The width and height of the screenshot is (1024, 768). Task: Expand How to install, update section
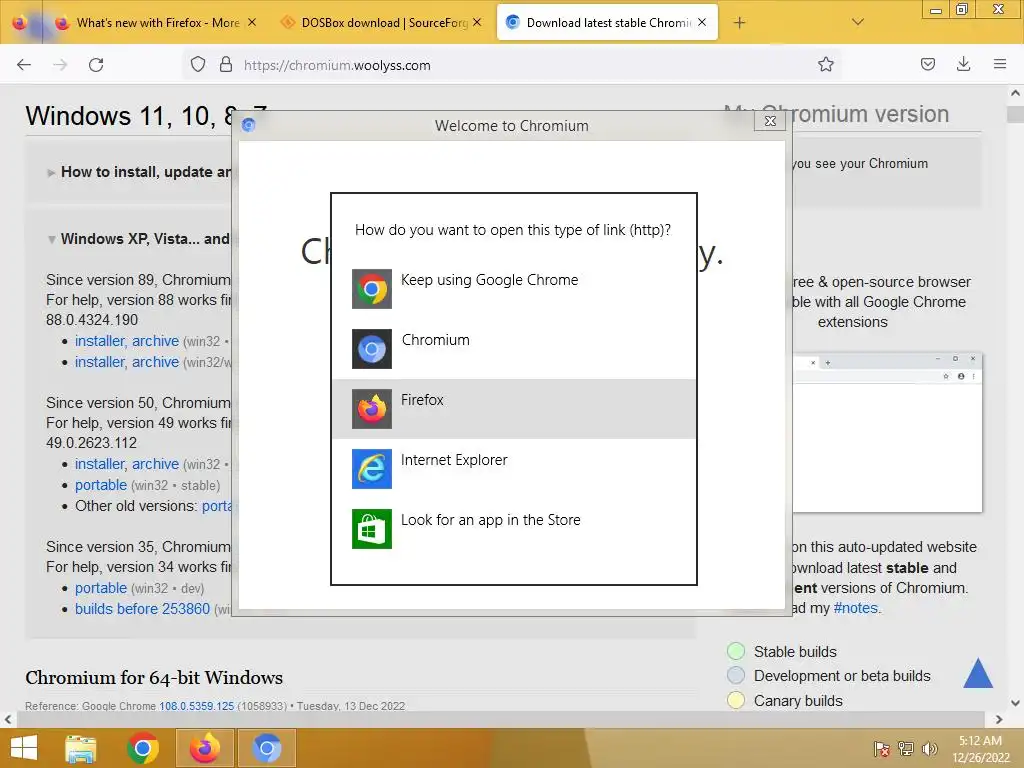pos(139,172)
